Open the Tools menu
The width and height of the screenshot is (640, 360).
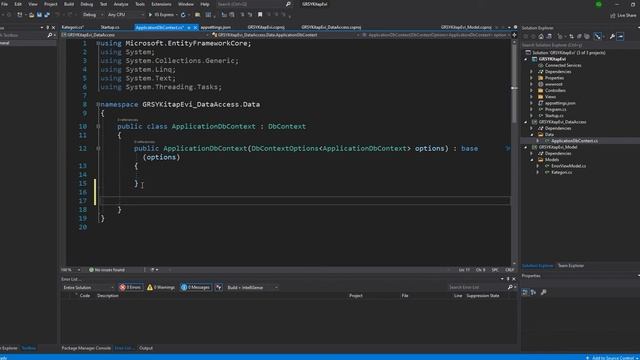click(x=140, y=4)
